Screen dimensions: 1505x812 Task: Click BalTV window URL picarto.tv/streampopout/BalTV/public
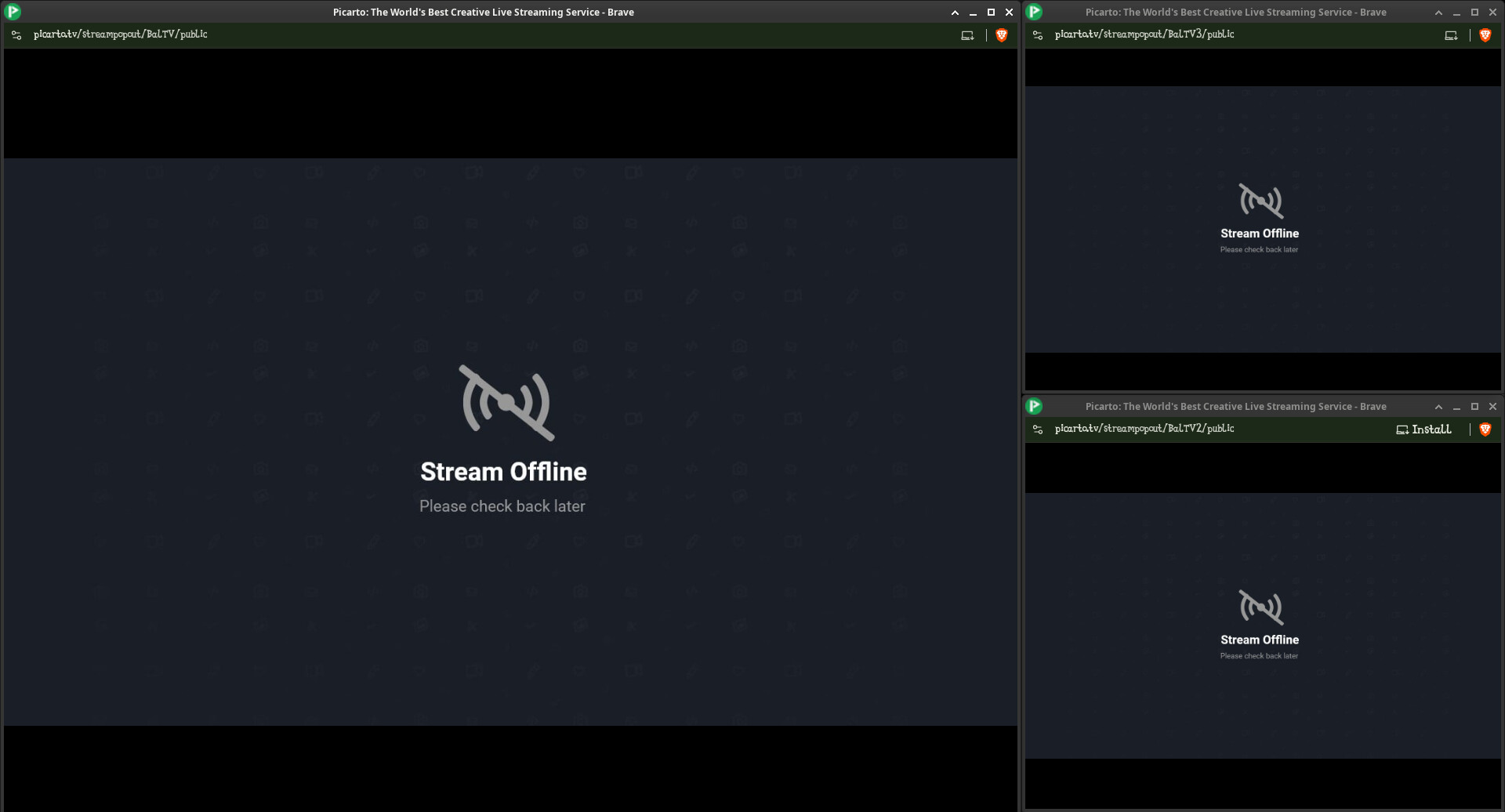click(x=121, y=34)
